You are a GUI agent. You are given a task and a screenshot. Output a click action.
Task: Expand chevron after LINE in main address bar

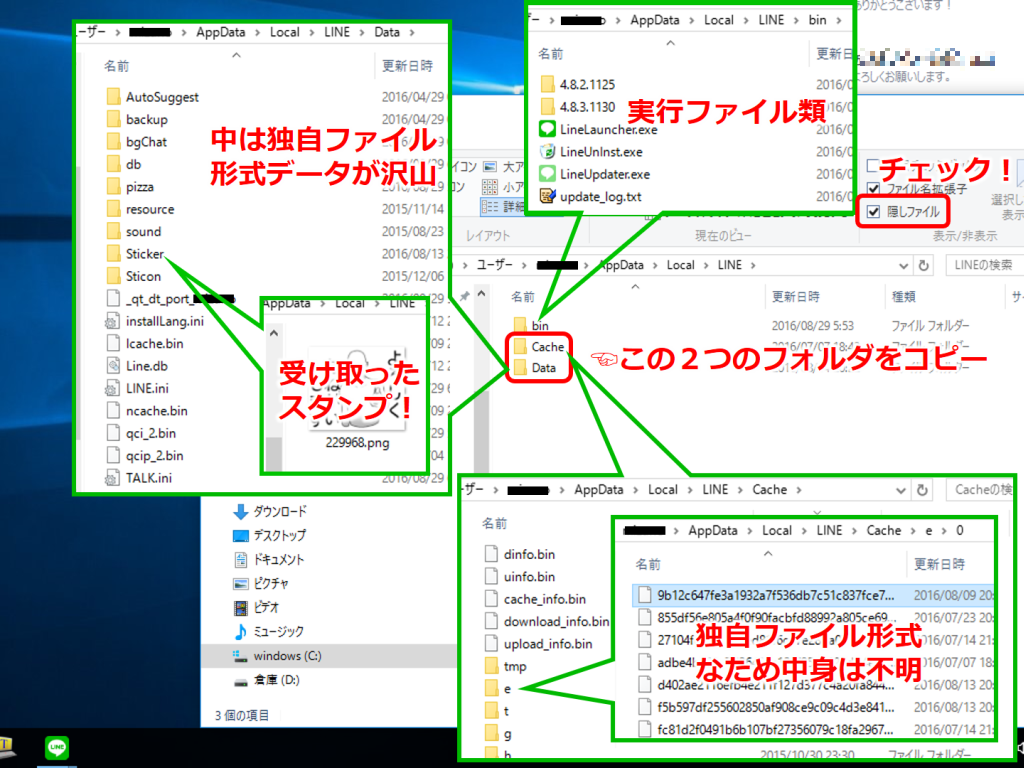(753, 265)
